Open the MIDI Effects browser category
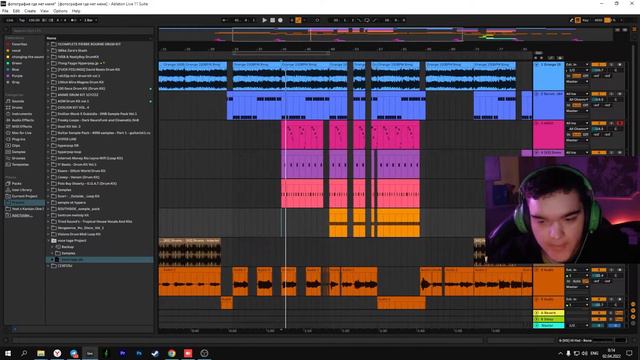This screenshot has height=360, width=640. coord(21,127)
